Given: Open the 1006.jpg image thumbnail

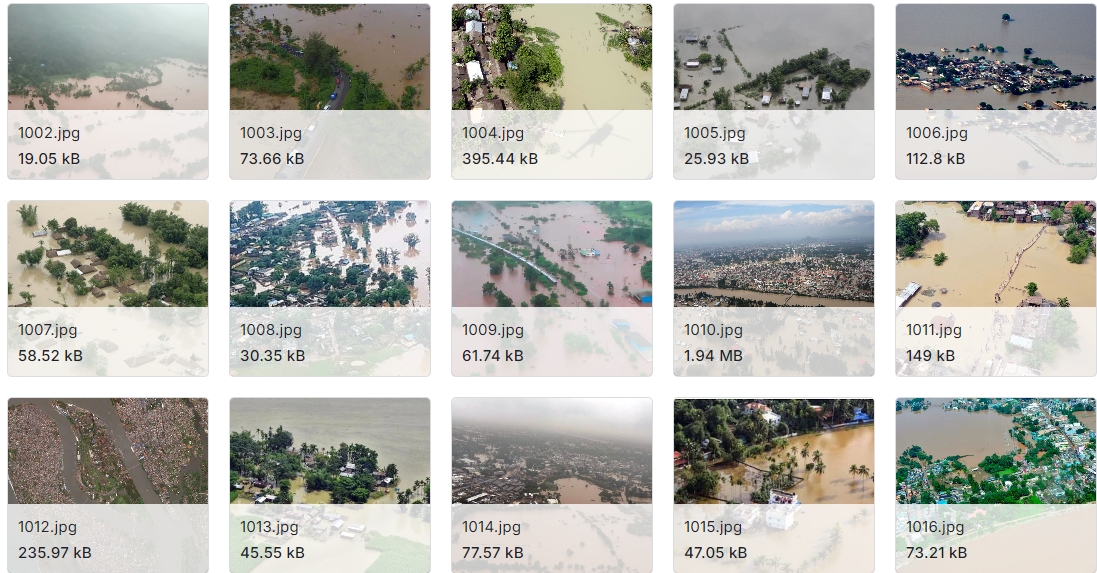Looking at the screenshot, I should click(x=996, y=57).
